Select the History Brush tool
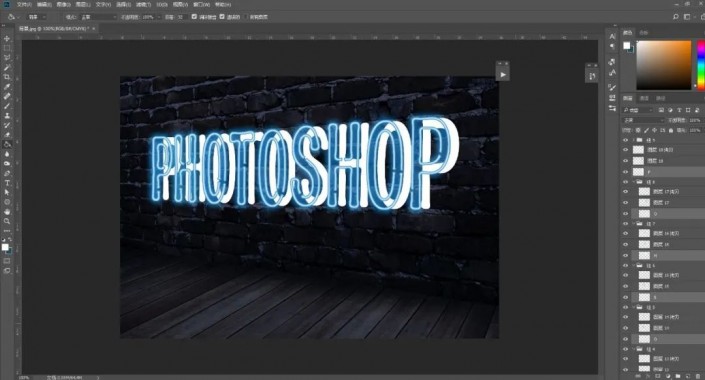This screenshot has width=705, height=380. tap(7, 125)
